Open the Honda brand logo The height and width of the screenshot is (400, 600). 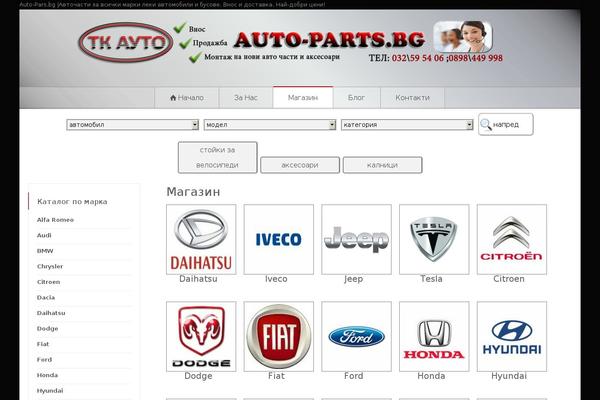434,336
